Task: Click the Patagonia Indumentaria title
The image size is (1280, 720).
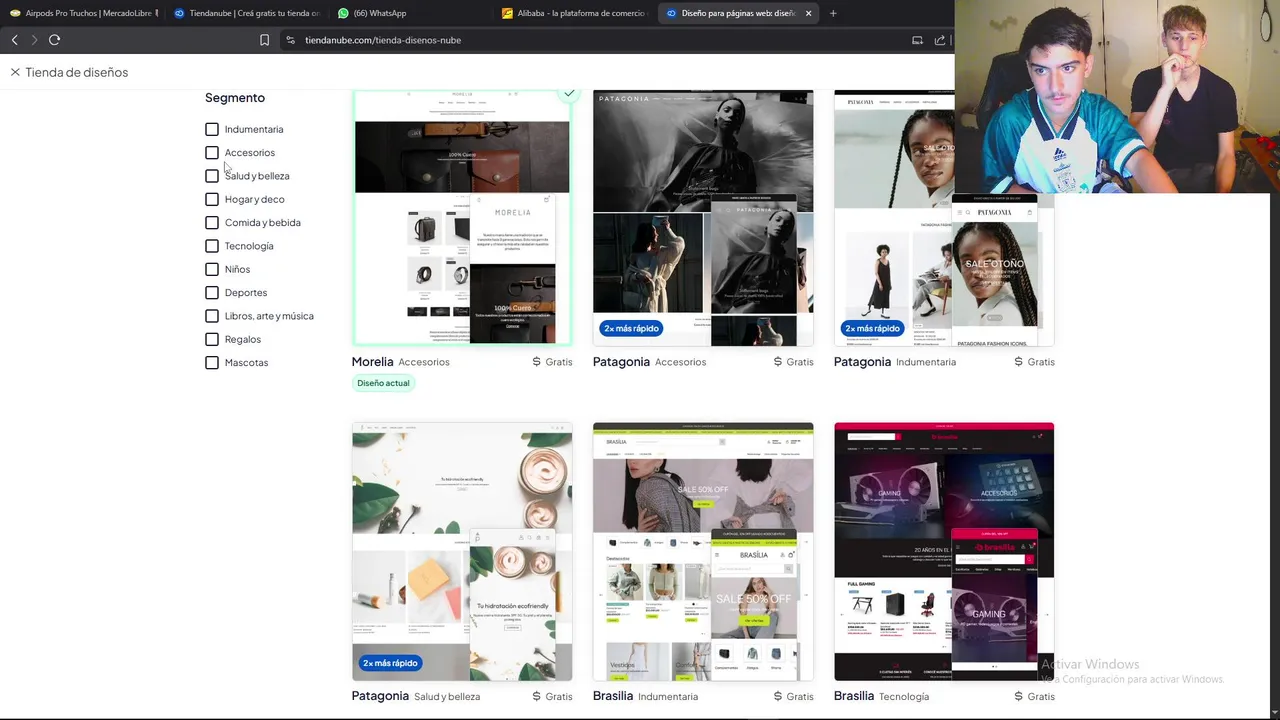Action: point(862,362)
